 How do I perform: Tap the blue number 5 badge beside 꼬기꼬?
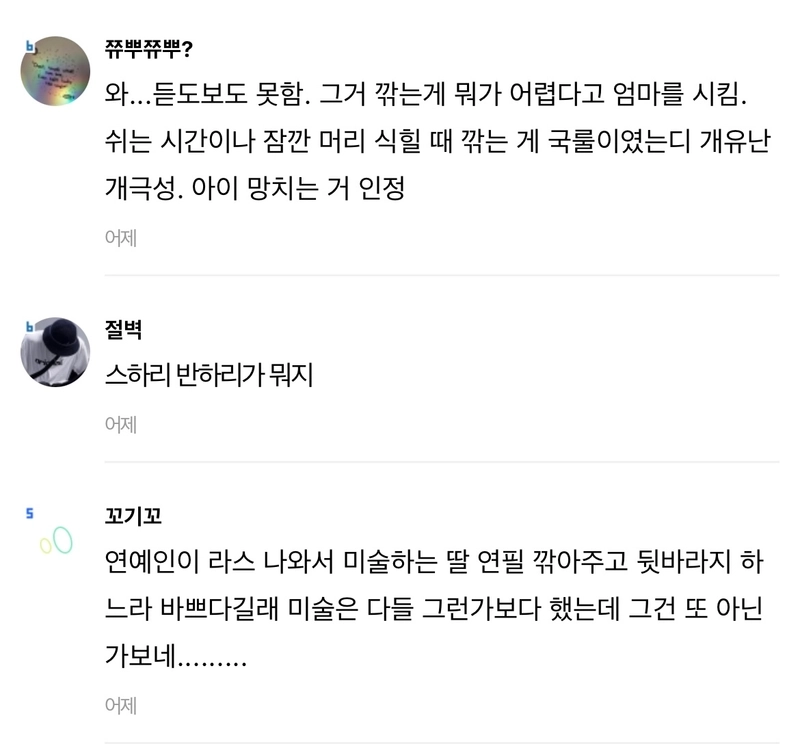click(x=30, y=514)
